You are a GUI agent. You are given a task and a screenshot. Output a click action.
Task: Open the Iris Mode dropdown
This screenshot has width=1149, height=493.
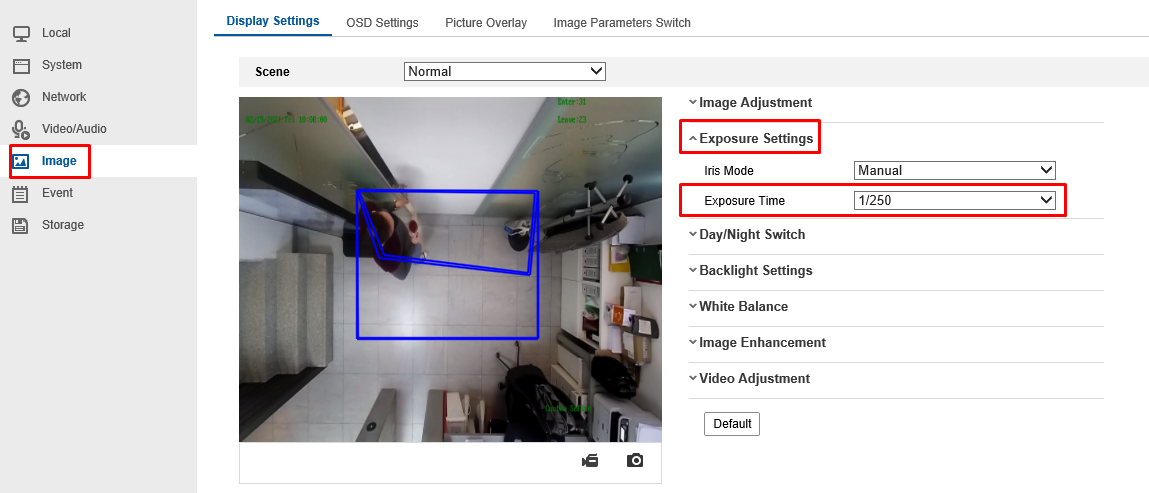pyautogui.click(x=955, y=171)
